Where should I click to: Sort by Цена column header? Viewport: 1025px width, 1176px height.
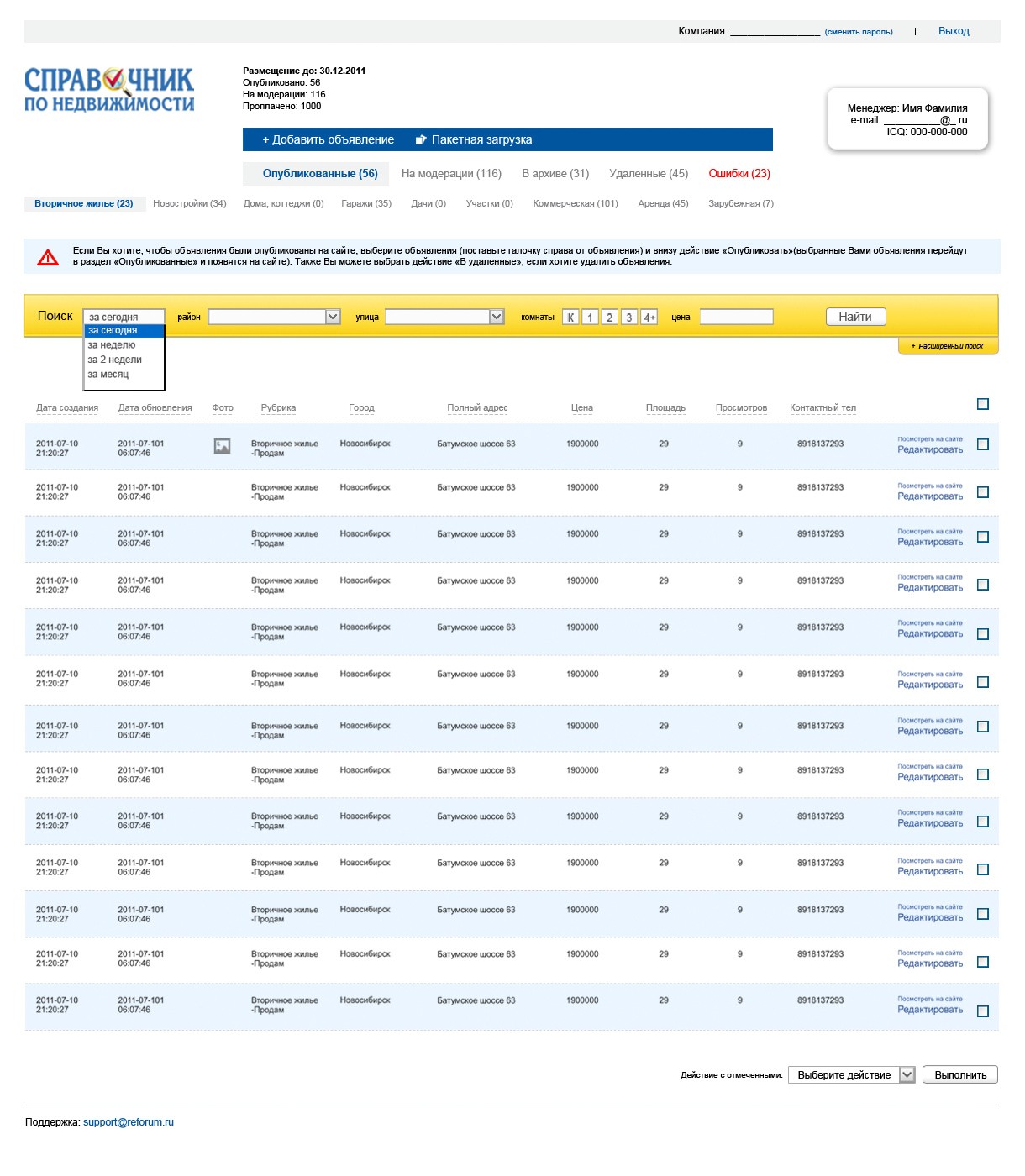click(x=582, y=407)
